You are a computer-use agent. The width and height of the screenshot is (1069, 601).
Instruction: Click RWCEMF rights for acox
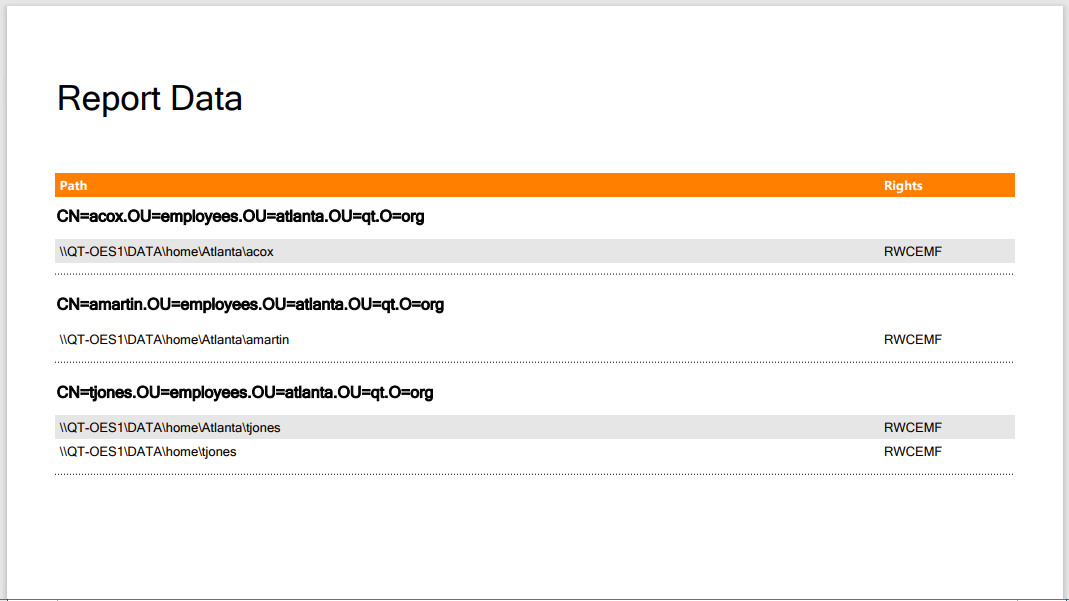(912, 251)
